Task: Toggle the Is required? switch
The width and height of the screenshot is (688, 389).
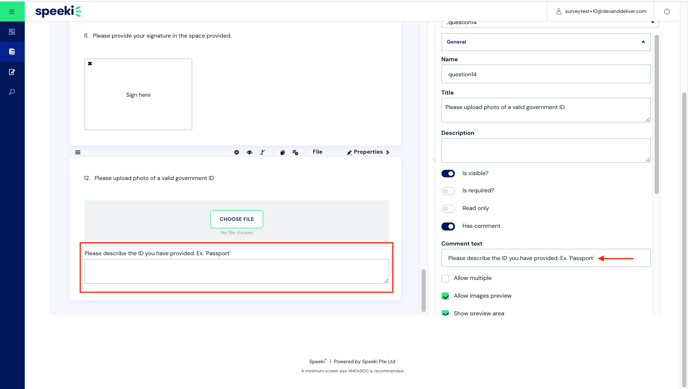Action: pyautogui.click(x=448, y=191)
